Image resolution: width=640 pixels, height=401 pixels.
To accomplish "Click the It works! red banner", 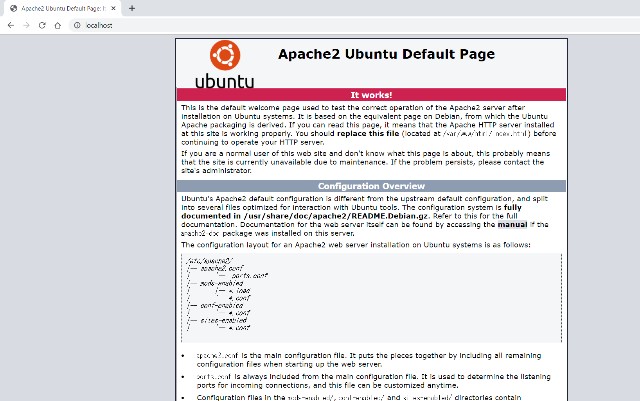I will 371,95.
